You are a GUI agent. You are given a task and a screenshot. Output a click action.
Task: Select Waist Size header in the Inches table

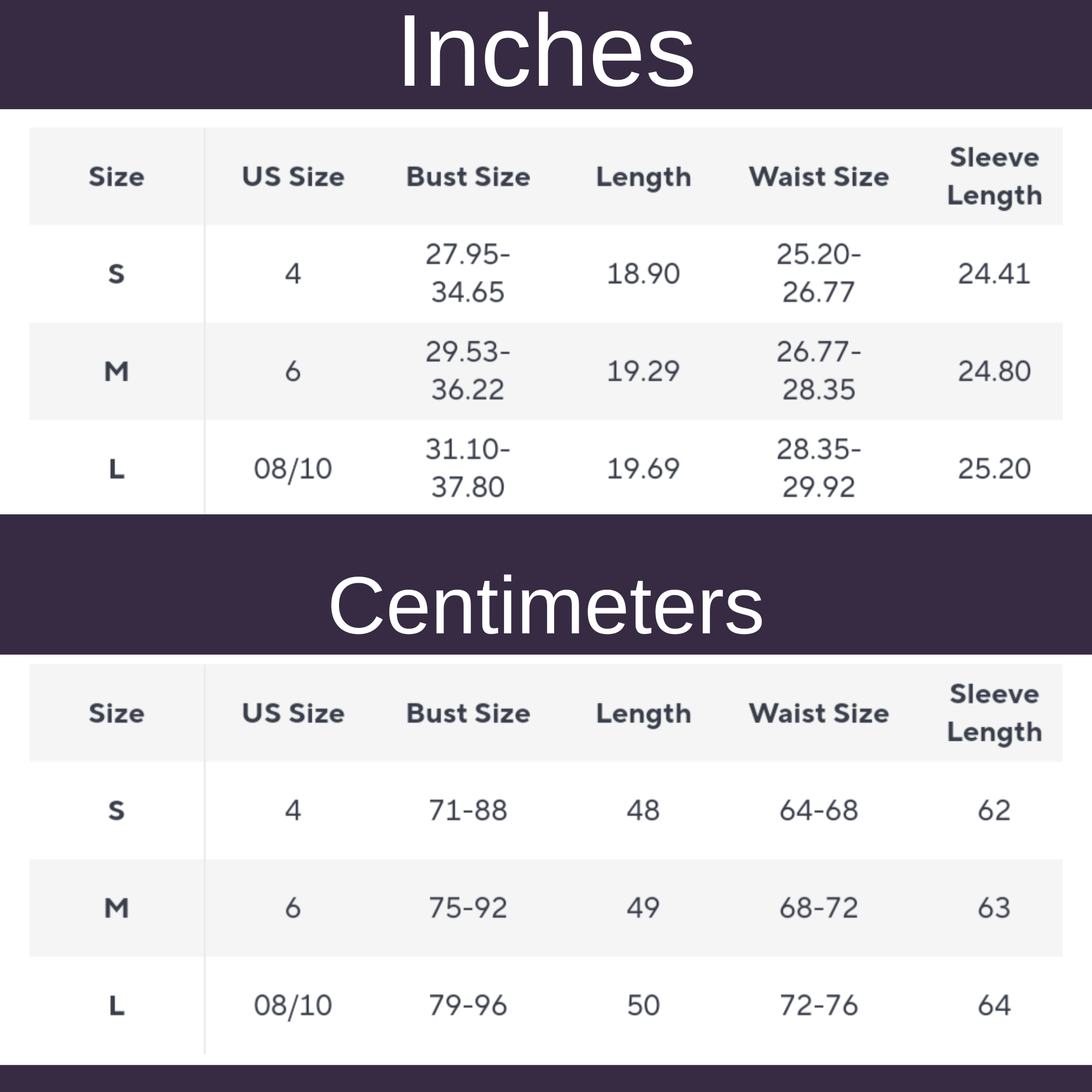pos(818,177)
